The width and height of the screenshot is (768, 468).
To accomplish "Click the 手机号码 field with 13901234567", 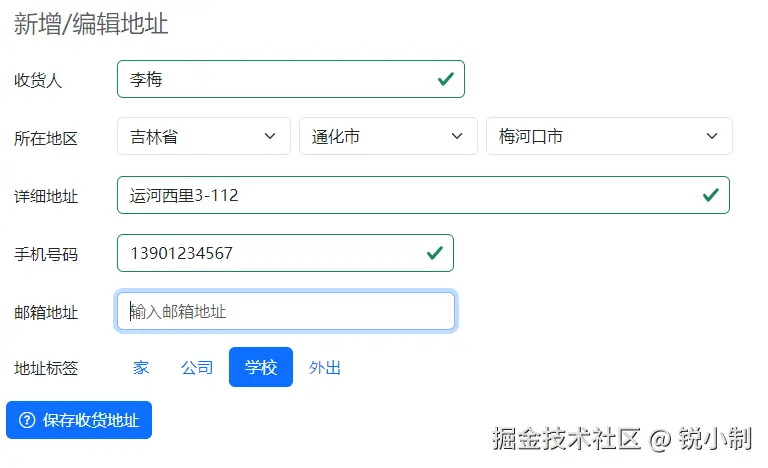I will (270, 253).
